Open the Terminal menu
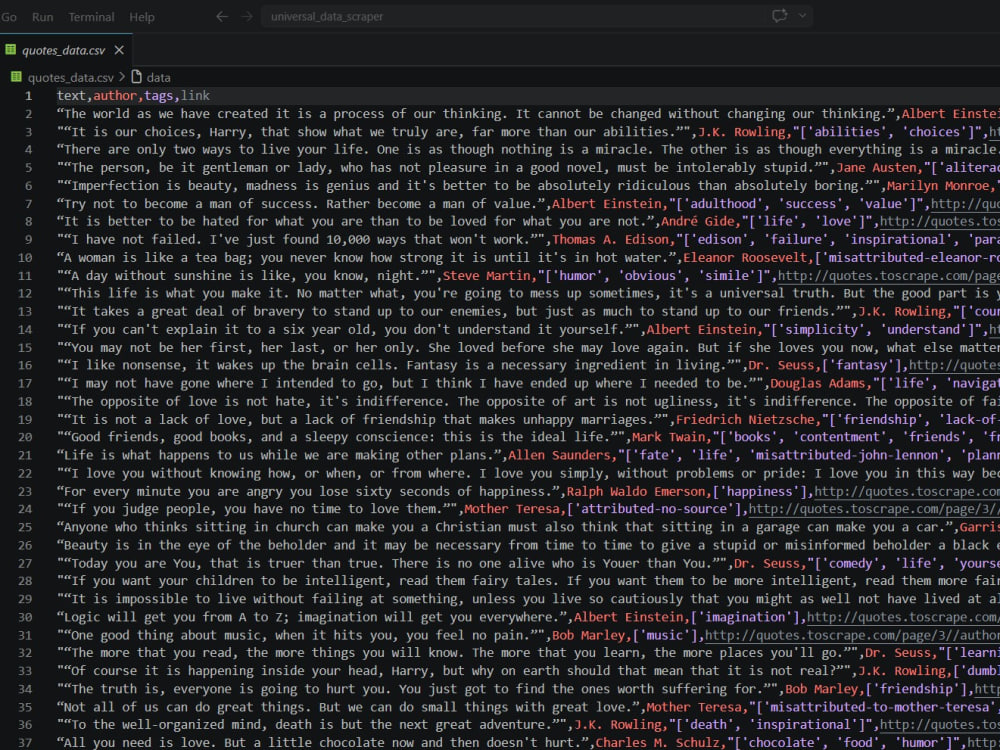Screen dimensions: 1000x750 [91, 17]
